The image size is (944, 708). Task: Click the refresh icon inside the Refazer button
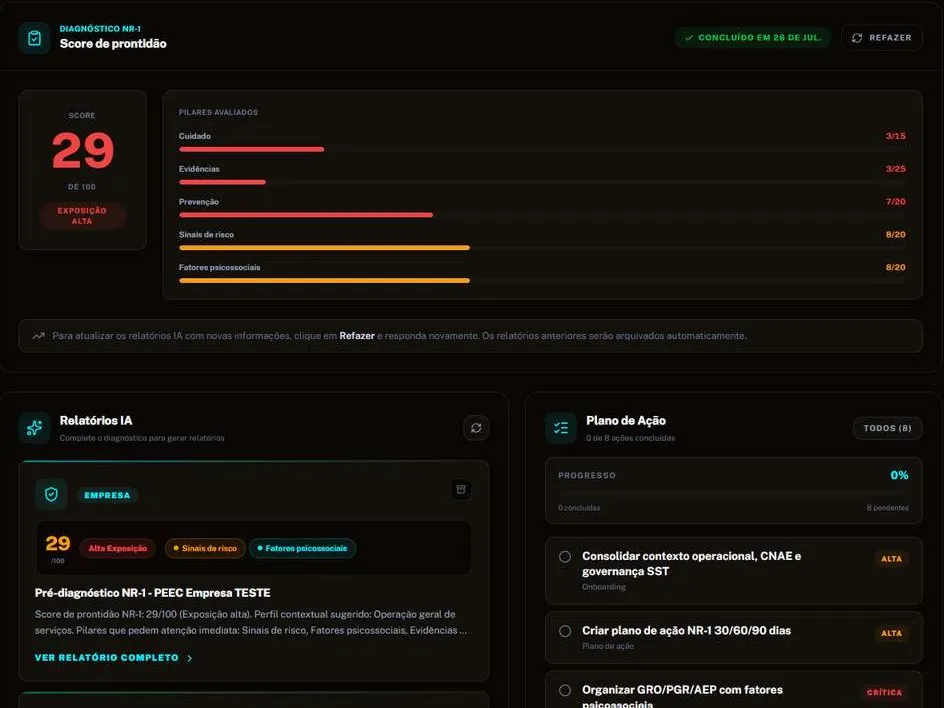pyautogui.click(x=857, y=38)
